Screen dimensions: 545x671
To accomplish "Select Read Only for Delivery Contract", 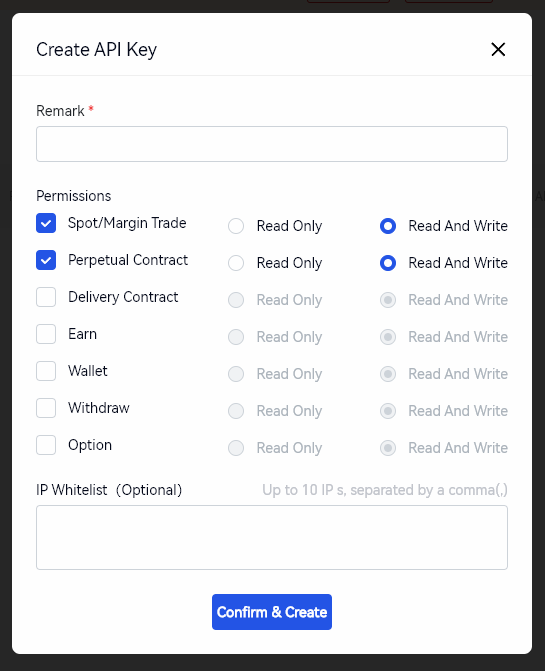I will click(236, 300).
